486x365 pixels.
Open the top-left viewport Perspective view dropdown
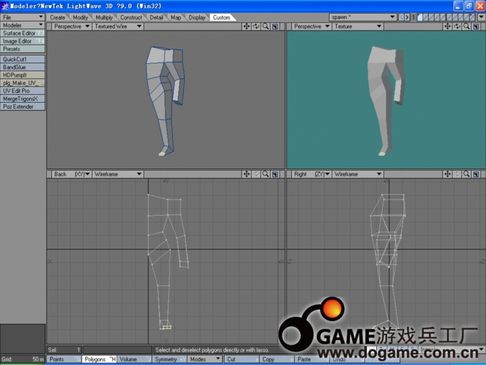(x=71, y=26)
